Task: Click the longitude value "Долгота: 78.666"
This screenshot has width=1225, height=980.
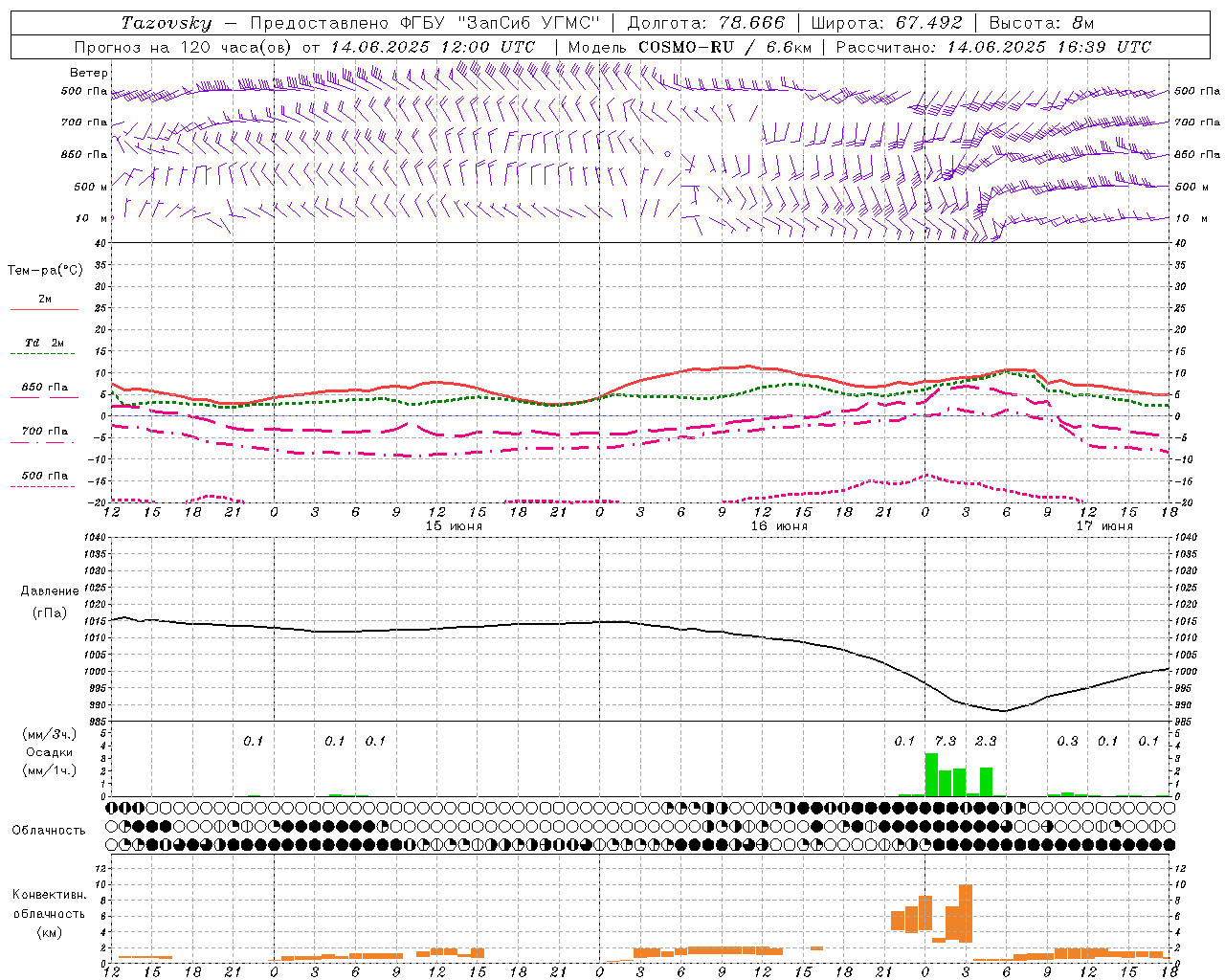Action: click(x=705, y=23)
